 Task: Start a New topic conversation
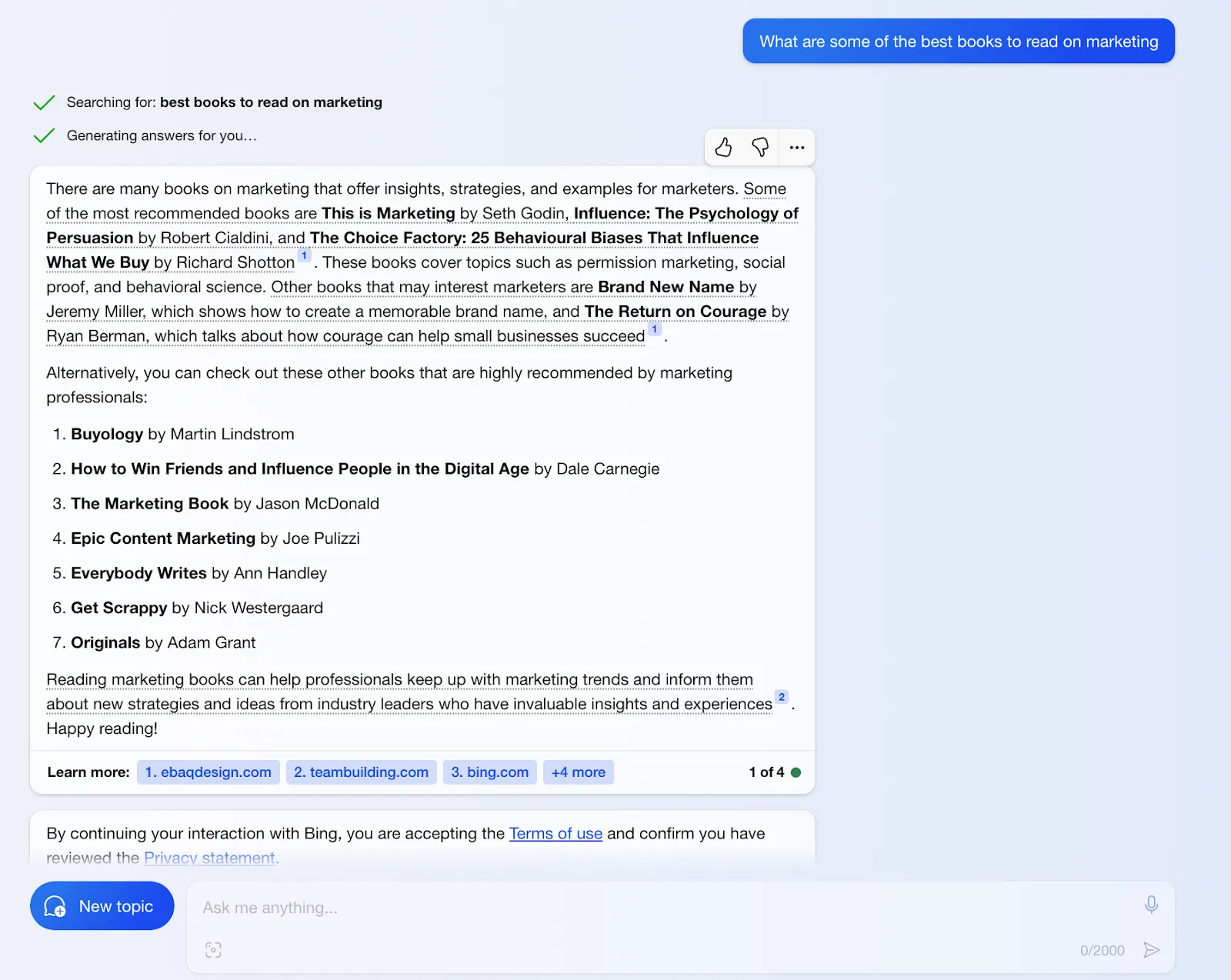point(102,906)
